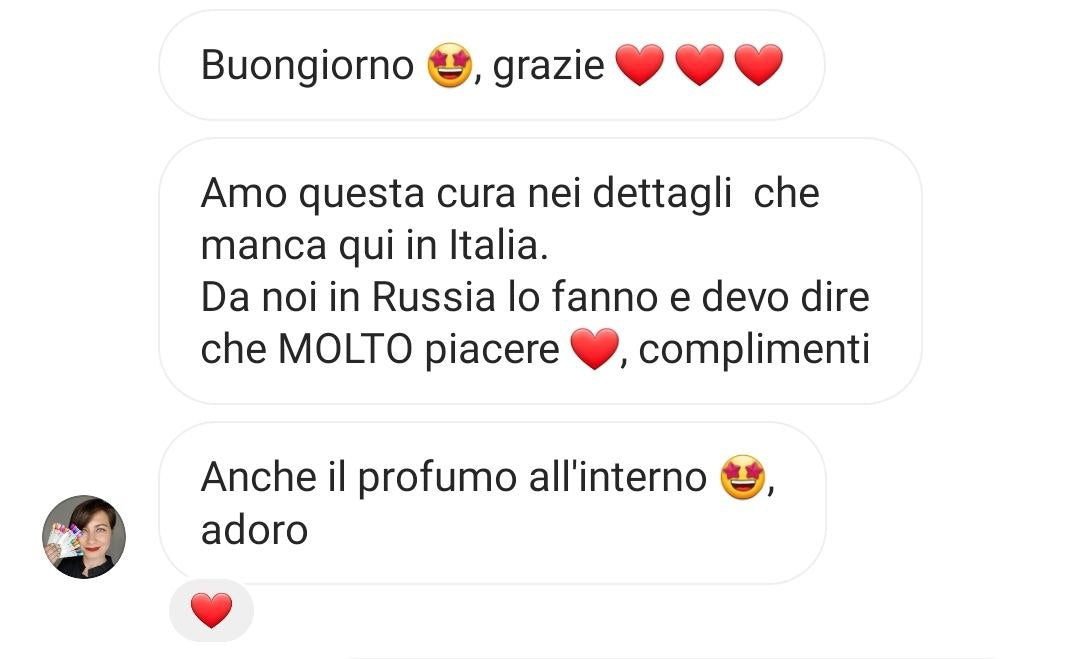Tap the heart reaction under the last message

pyautogui.click(x=211, y=611)
